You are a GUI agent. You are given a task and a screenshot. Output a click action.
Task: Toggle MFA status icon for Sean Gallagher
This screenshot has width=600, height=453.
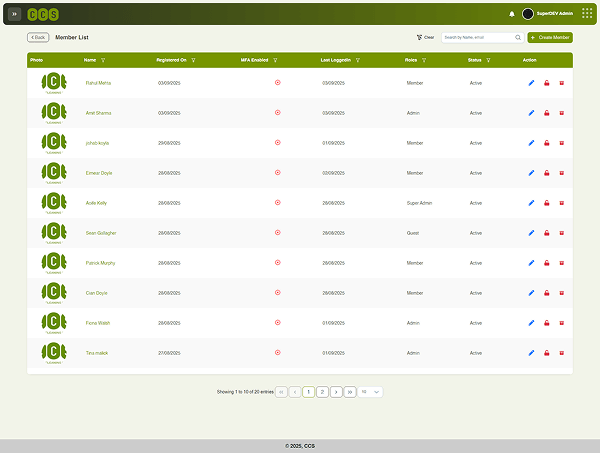coord(277,233)
